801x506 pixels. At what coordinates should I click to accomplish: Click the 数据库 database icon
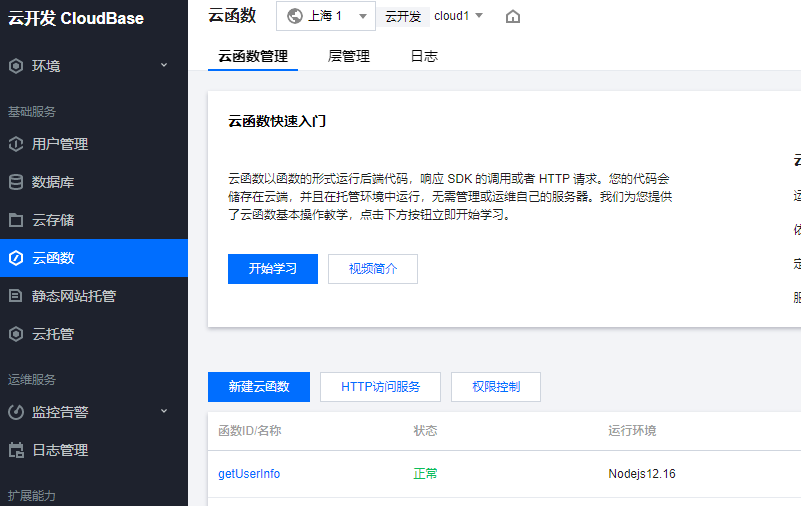[16, 182]
